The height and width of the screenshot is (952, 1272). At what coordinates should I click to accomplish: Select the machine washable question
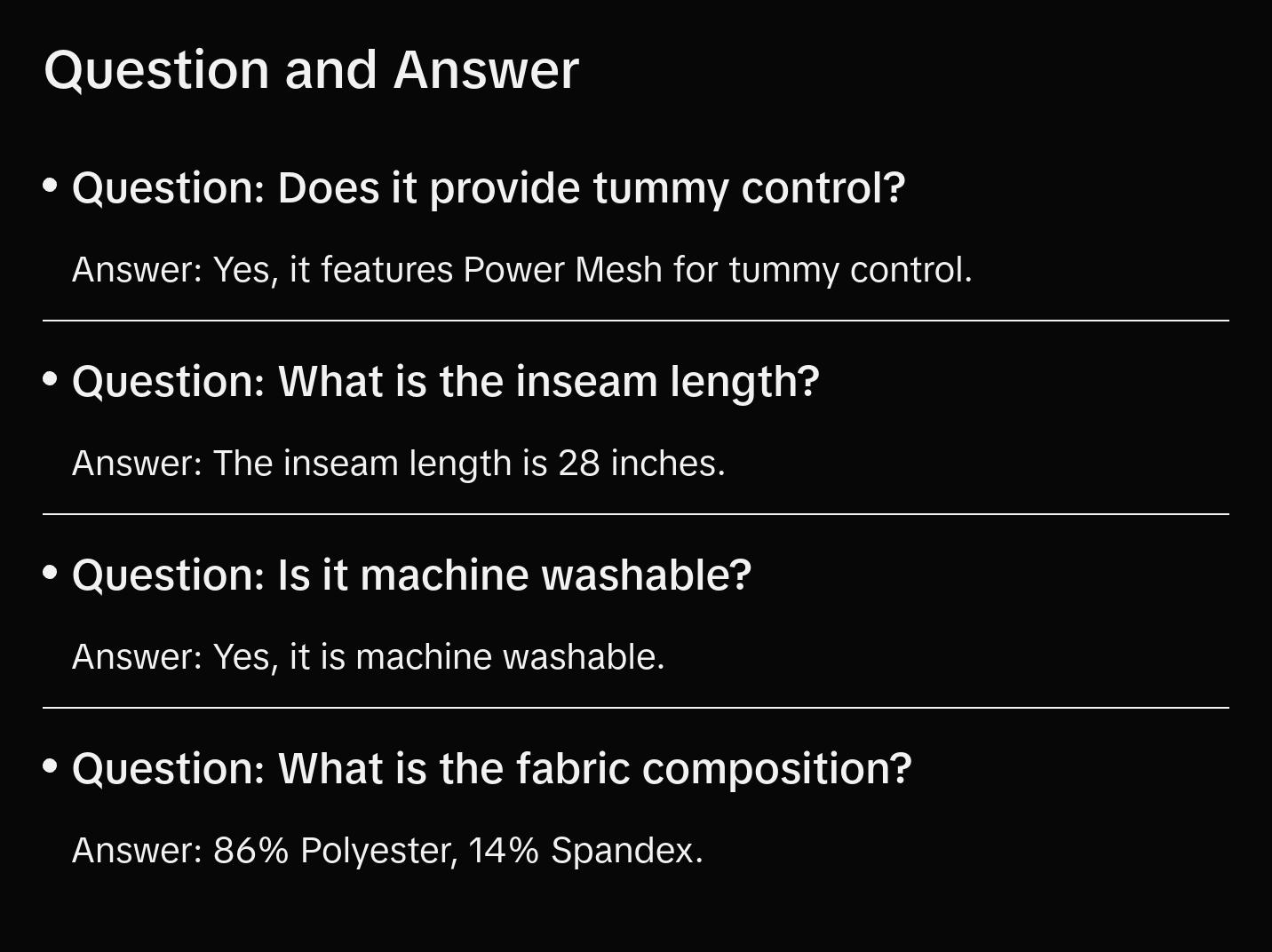click(411, 575)
